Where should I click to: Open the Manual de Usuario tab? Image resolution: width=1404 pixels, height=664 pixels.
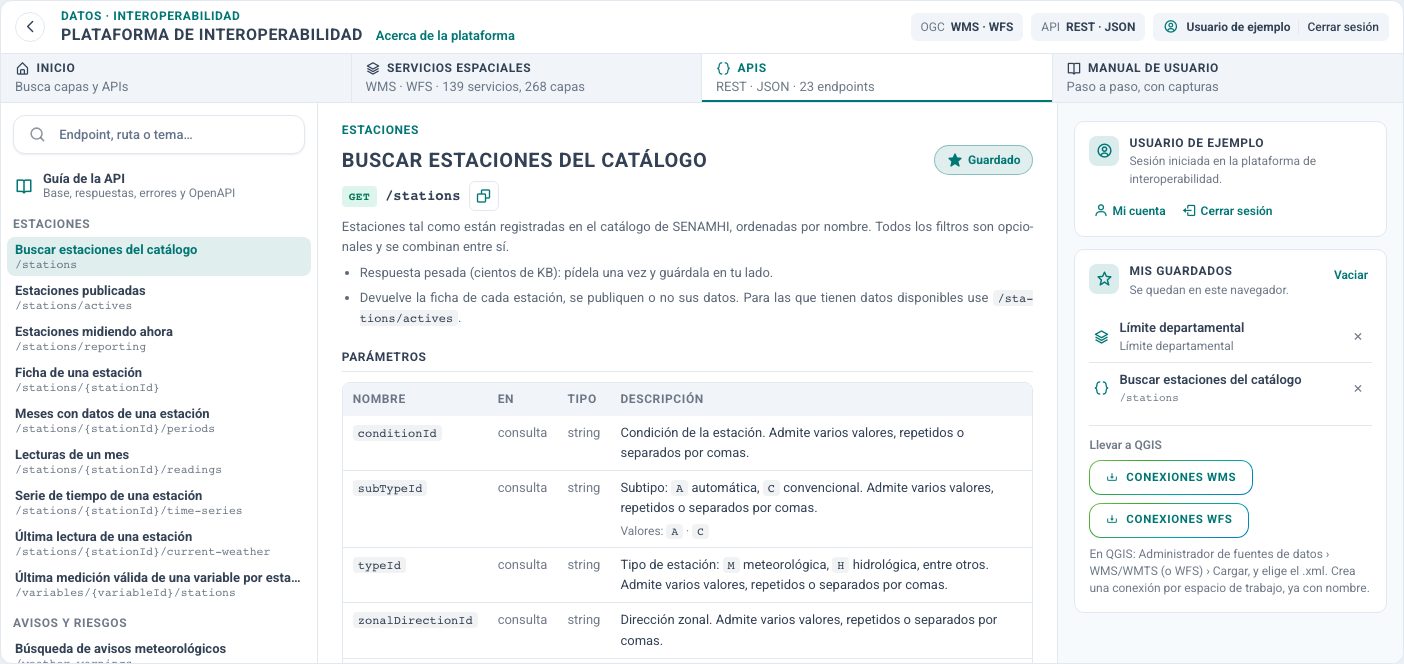tap(1227, 77)
